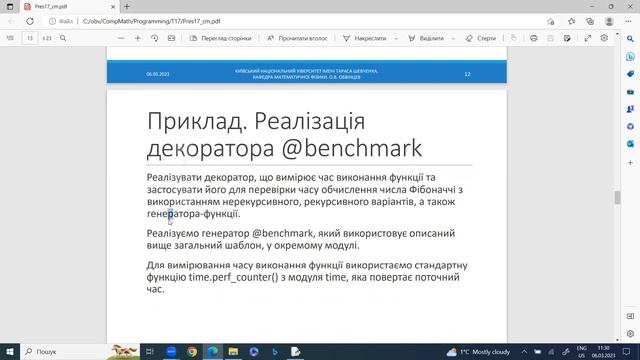Expand the Виділити highlight color dropdown
Image resolution: width=640 pixels, height=360 pixels.
pyautogui.click(x=453, y=38)
